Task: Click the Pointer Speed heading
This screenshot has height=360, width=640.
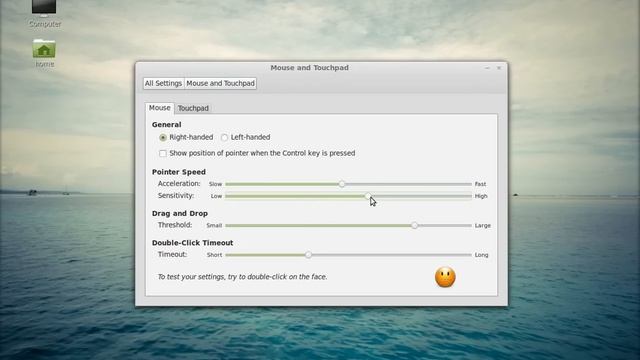Action: (x=179, y=172)
